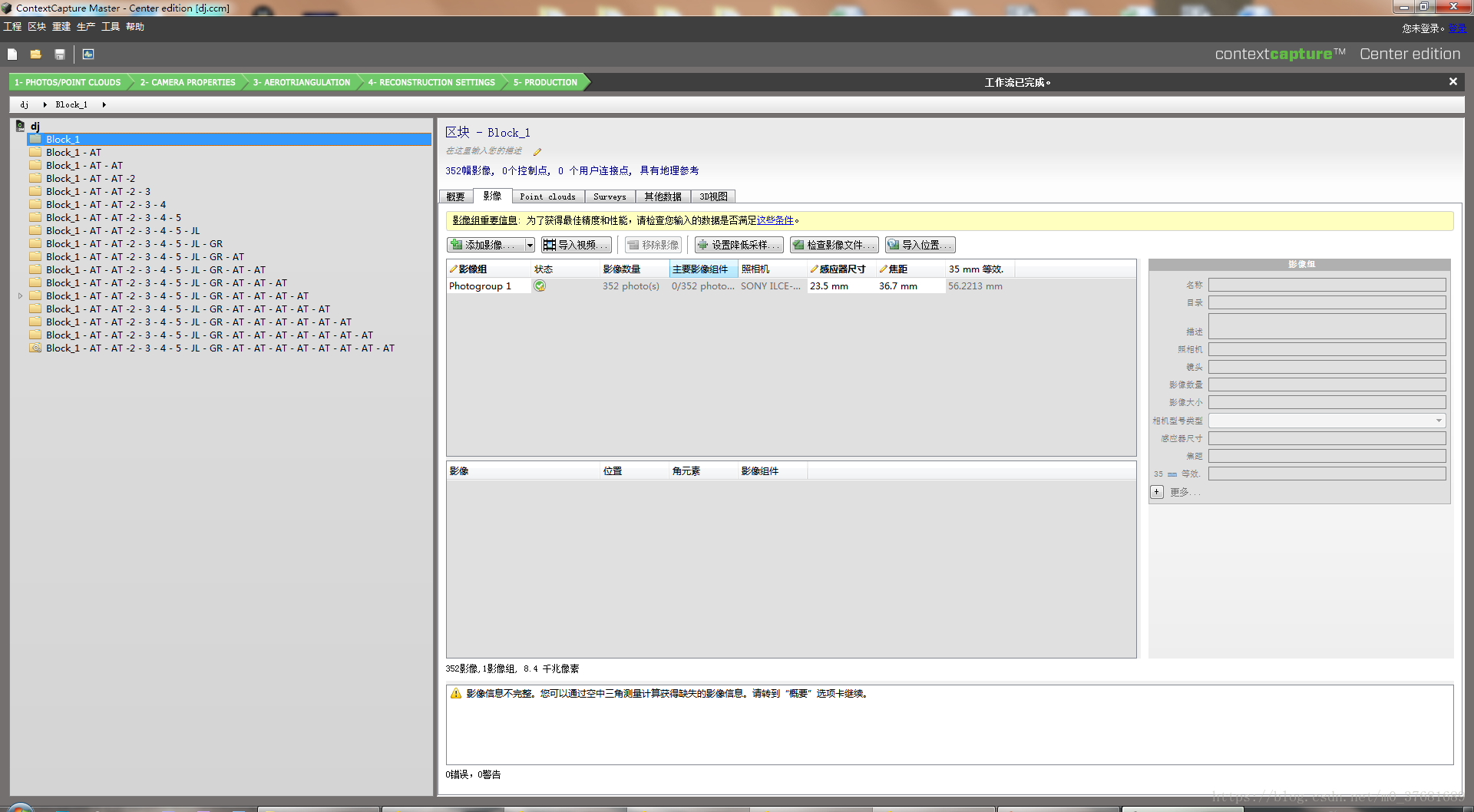Screen dimensions: 1474x812
Task: Go to step 4 Reconstruction Settings
Action: pyautogui.click(x=431, y=82)
